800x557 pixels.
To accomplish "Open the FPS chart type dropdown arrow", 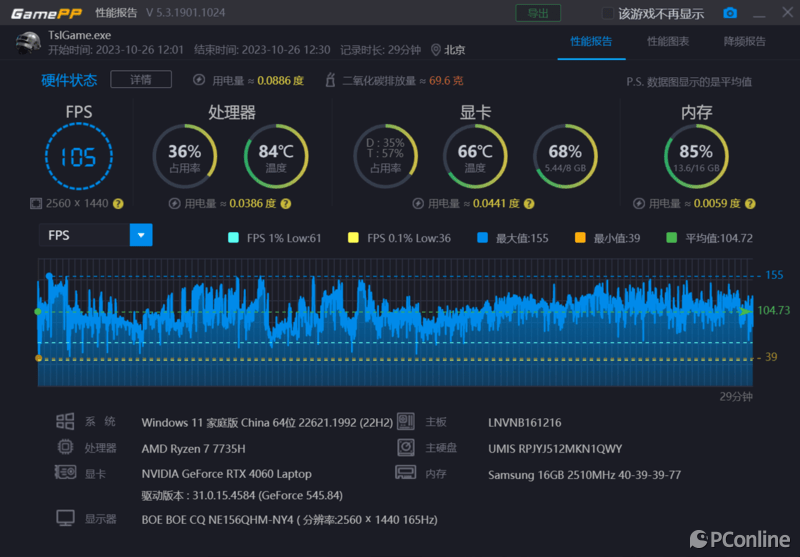I will coord(141,235).
